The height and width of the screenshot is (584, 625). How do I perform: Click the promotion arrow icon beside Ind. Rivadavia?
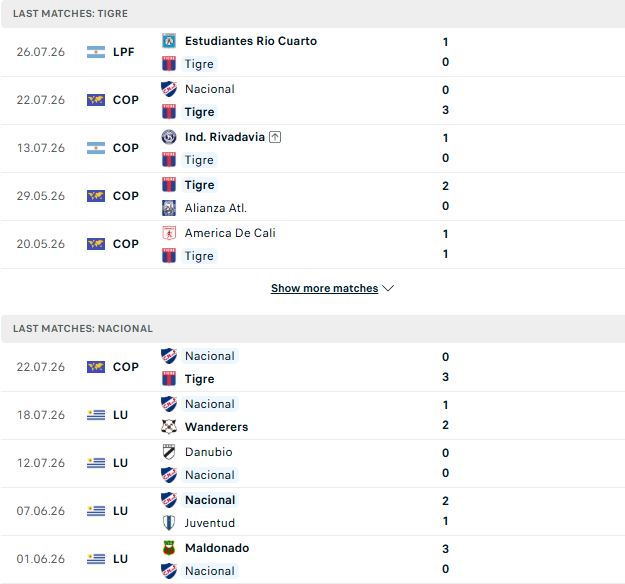coord(275,137)
